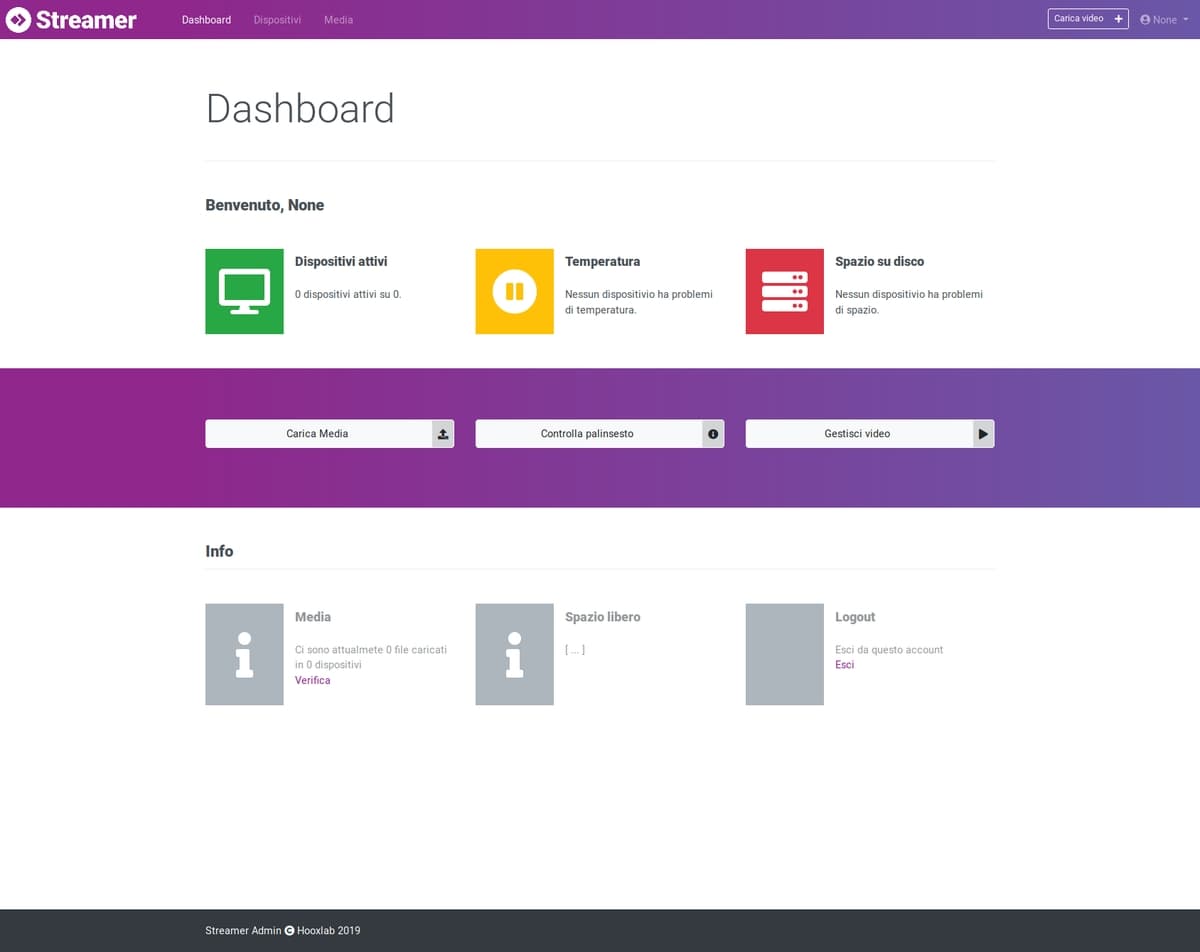Click the info icon on Controlla palinsesto

tap(713, 434)
